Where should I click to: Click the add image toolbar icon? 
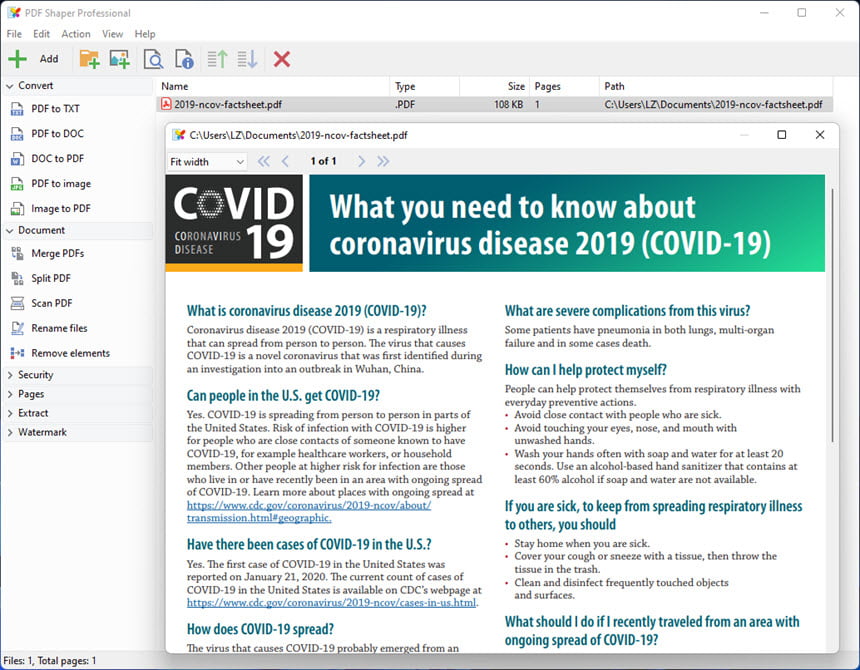pos(119,59)
